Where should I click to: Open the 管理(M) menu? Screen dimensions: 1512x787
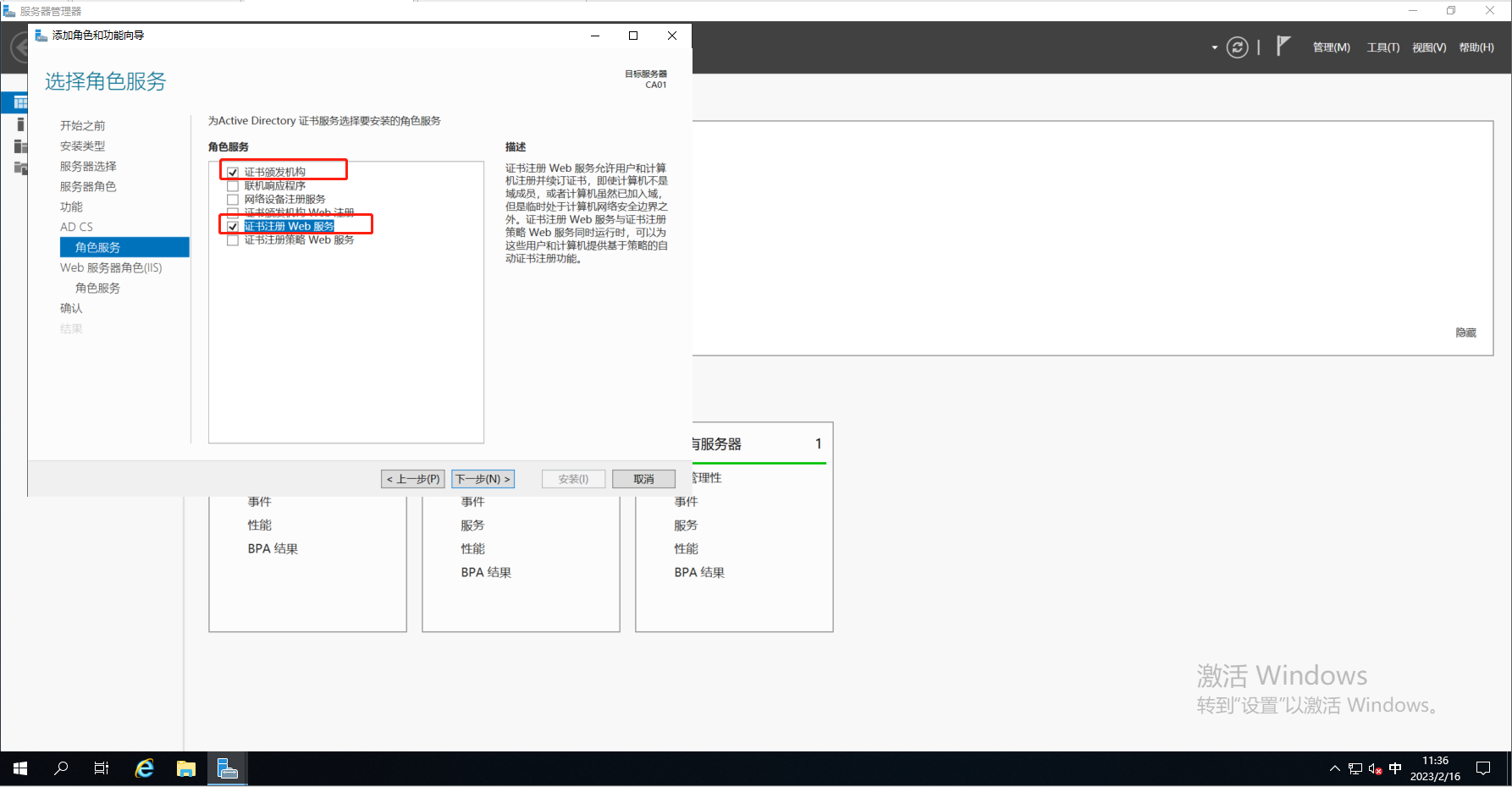1331,47
